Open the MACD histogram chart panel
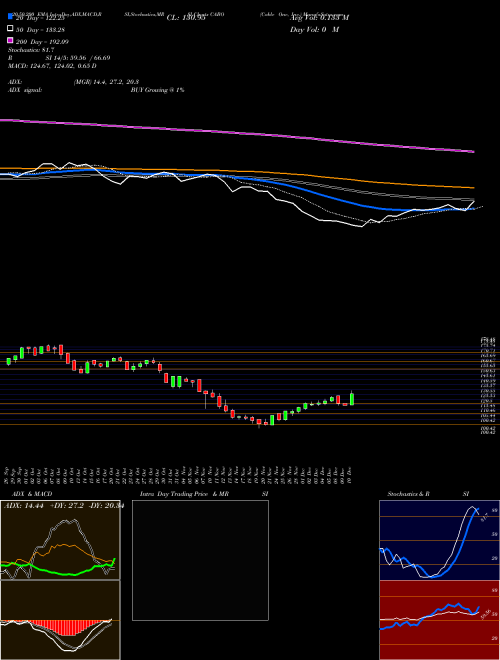 click(60, 620)
